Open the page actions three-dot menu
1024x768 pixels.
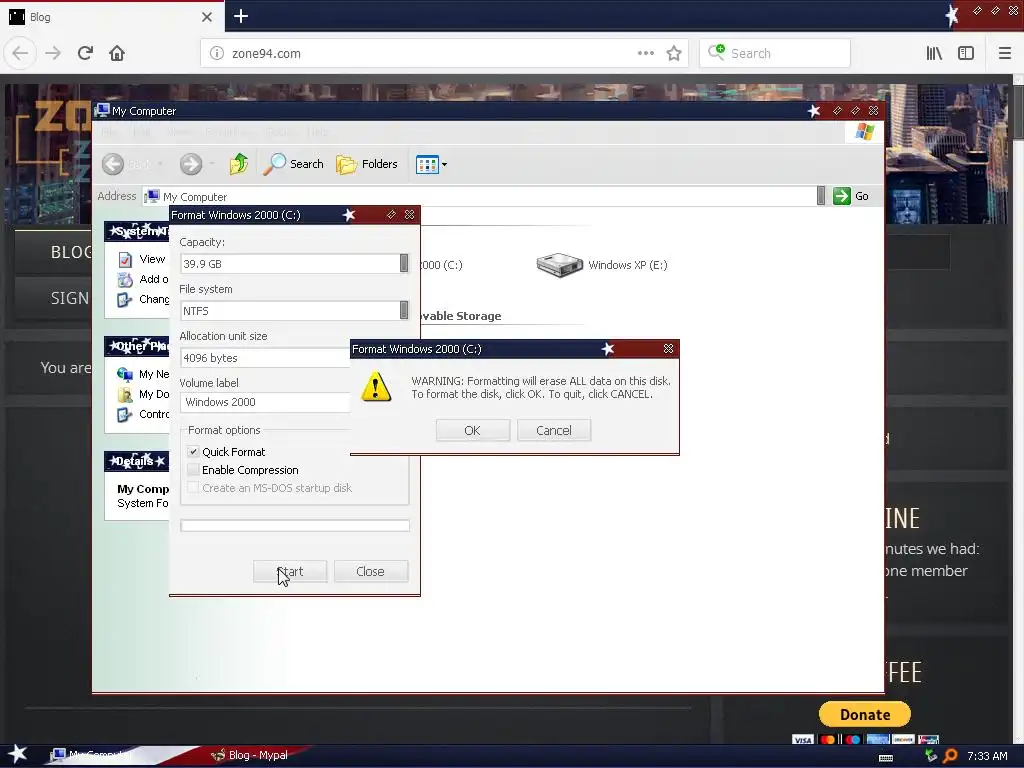646,54
